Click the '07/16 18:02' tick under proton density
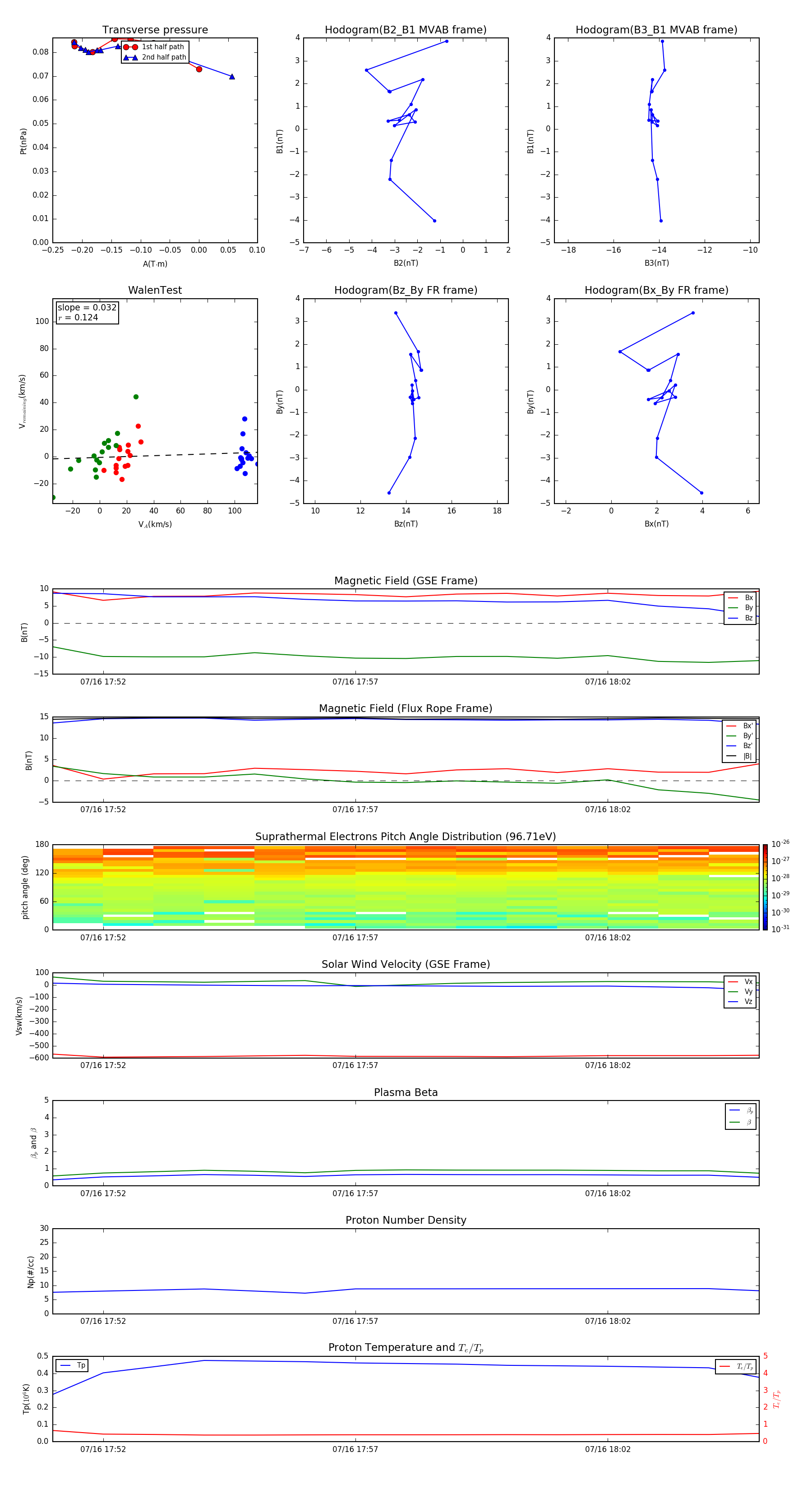Image resolution: width=812 pixels, height=1489 pixels. click(607, 1321)
